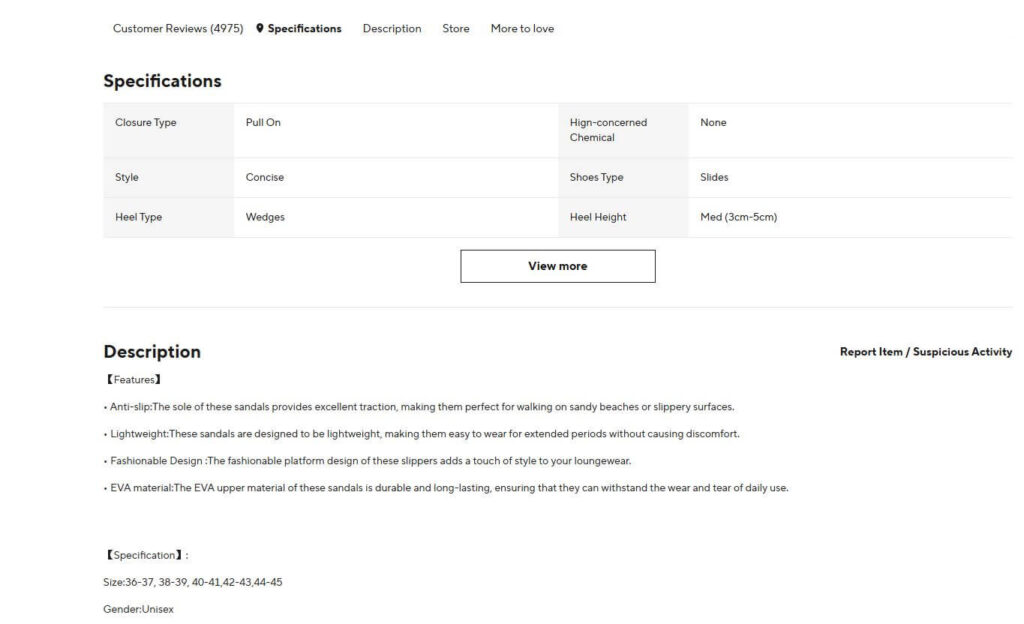The height and width of the screenshot is (624, 1024).
Task: Select the Specifications tab
Action: pos(304,29)
